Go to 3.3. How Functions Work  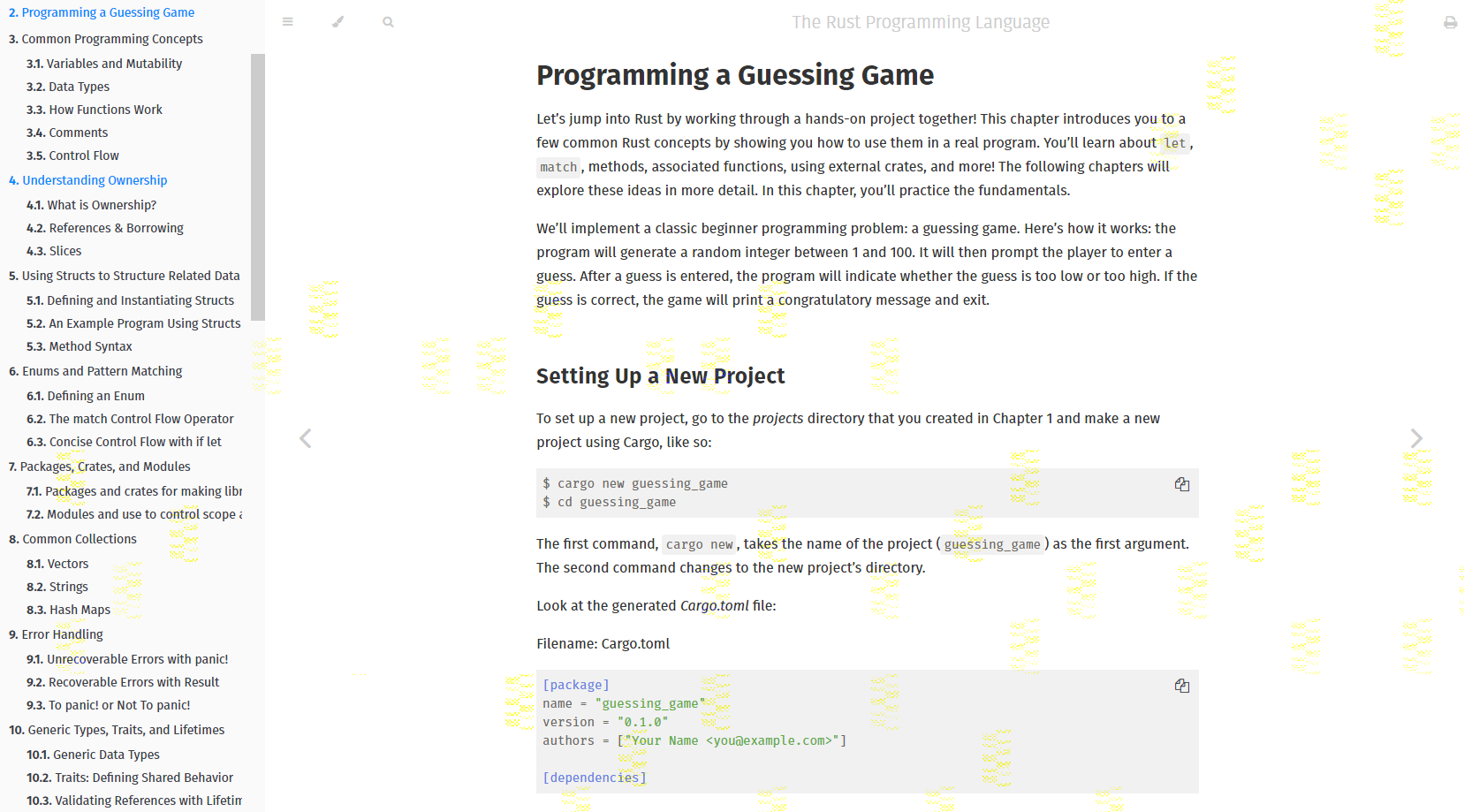95,110
